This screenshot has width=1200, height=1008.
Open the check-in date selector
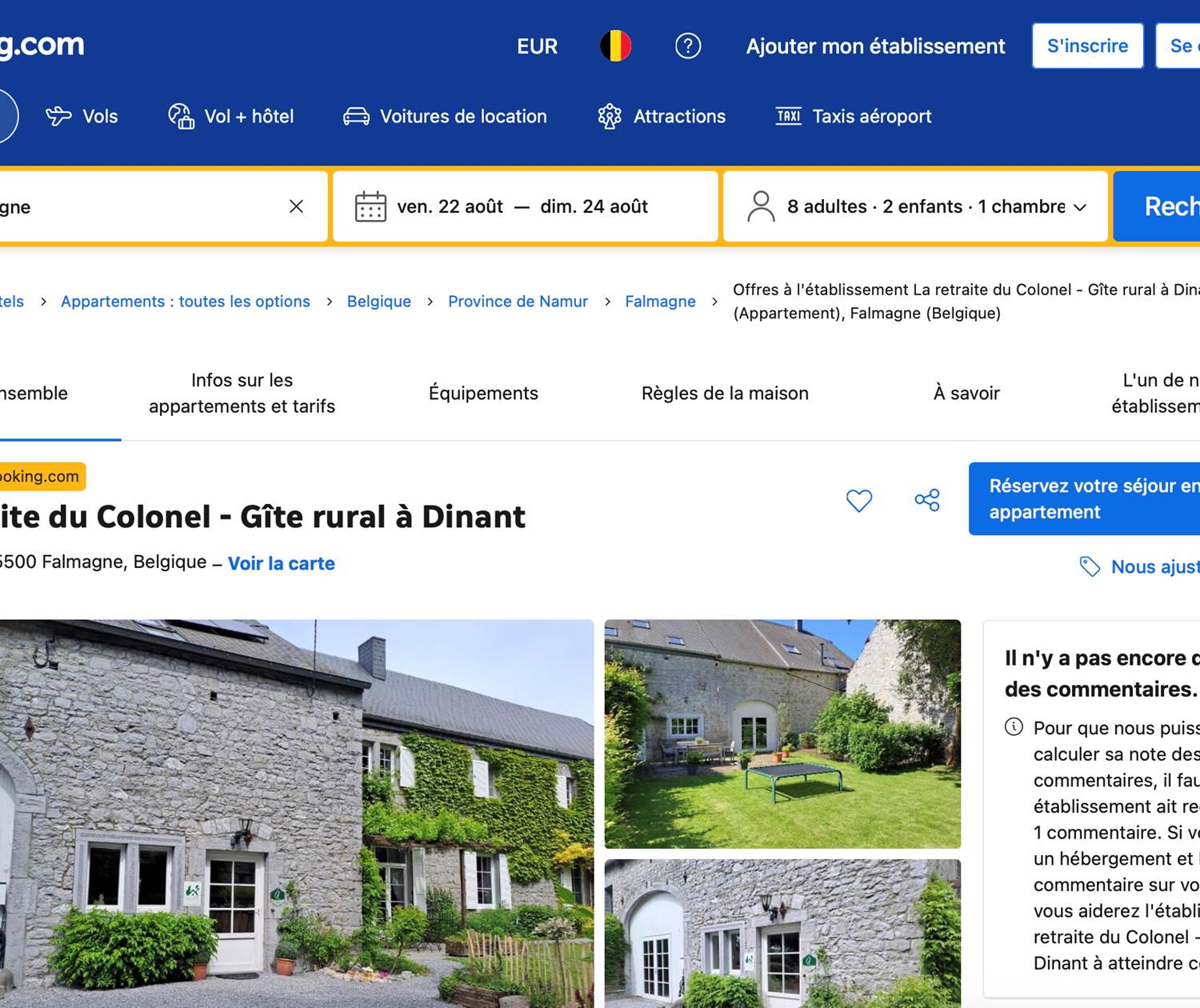click(x=450, y=206)
